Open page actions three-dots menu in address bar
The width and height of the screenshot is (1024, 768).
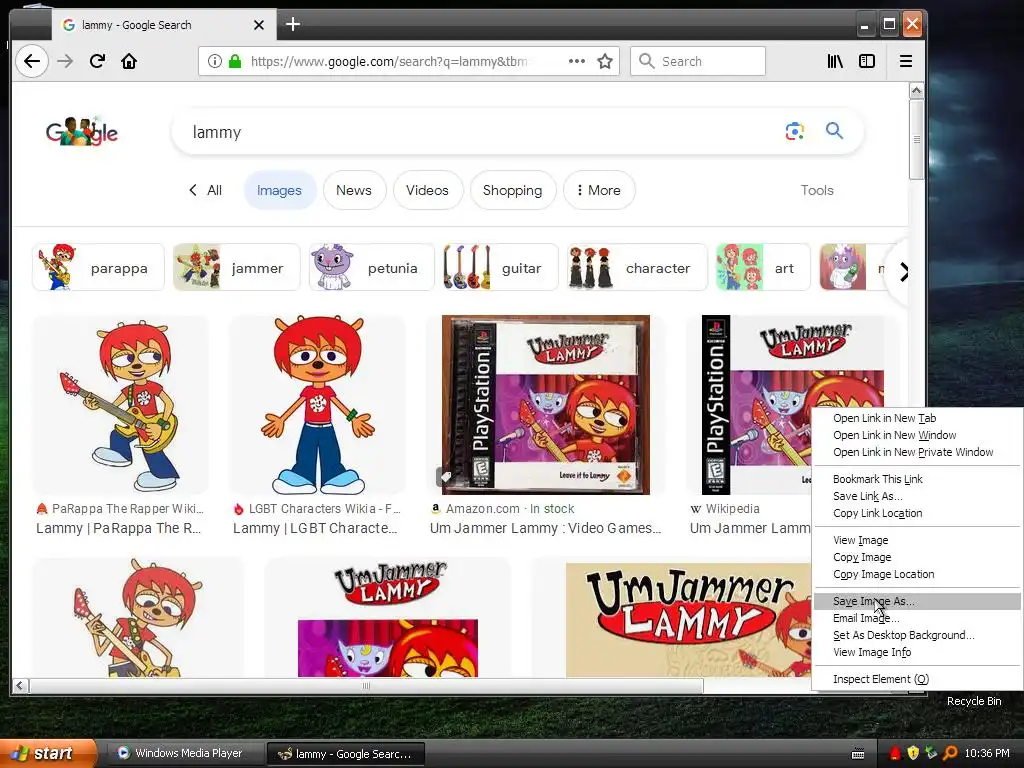point(577,61)
